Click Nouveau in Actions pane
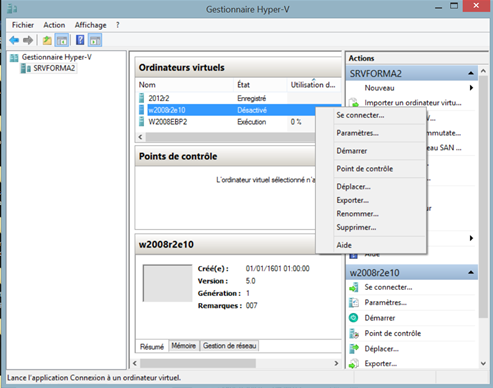Screen dimensions: 493x388 pos(379,88)
